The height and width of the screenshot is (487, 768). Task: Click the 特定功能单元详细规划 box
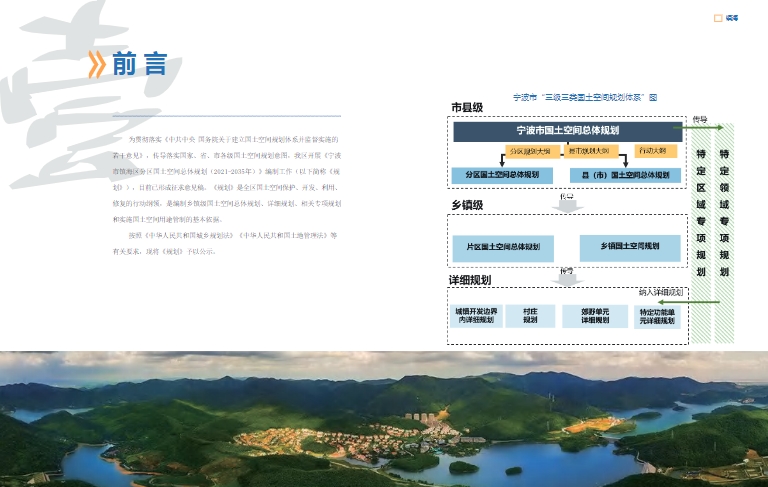pyautogui.click(x=656, y=316)
